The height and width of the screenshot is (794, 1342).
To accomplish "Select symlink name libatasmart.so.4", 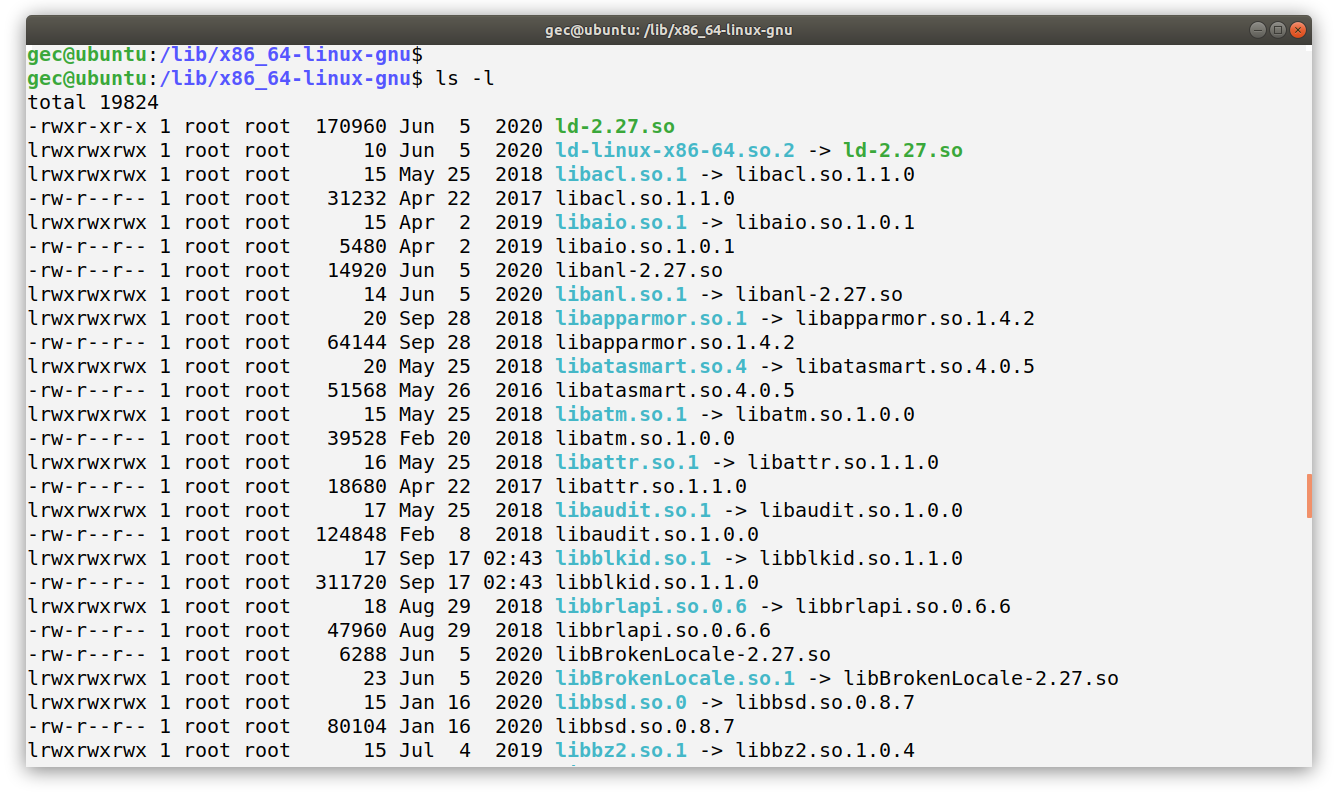I will point(651,366).
